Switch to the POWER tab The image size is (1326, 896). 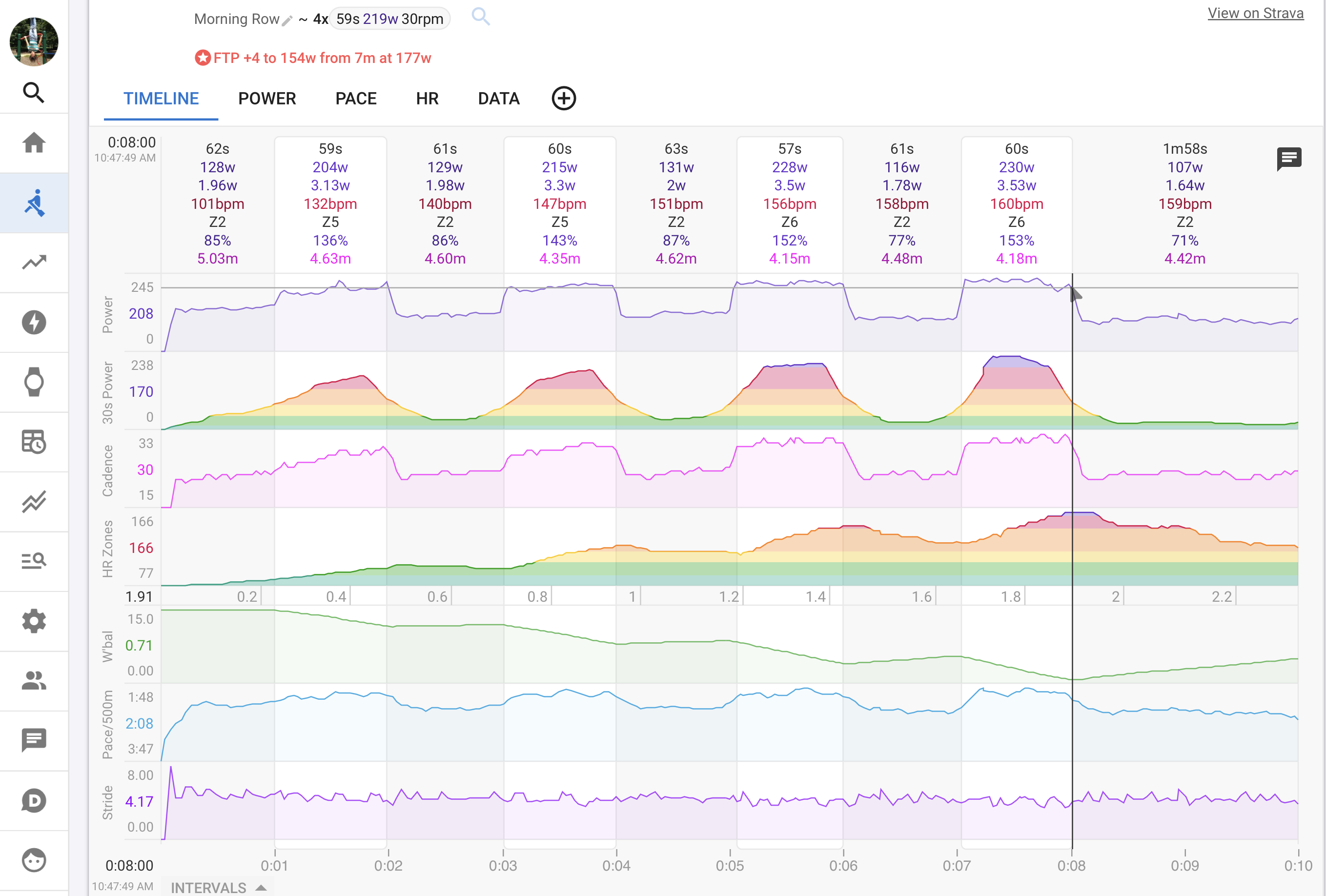[x=267, y=98]
